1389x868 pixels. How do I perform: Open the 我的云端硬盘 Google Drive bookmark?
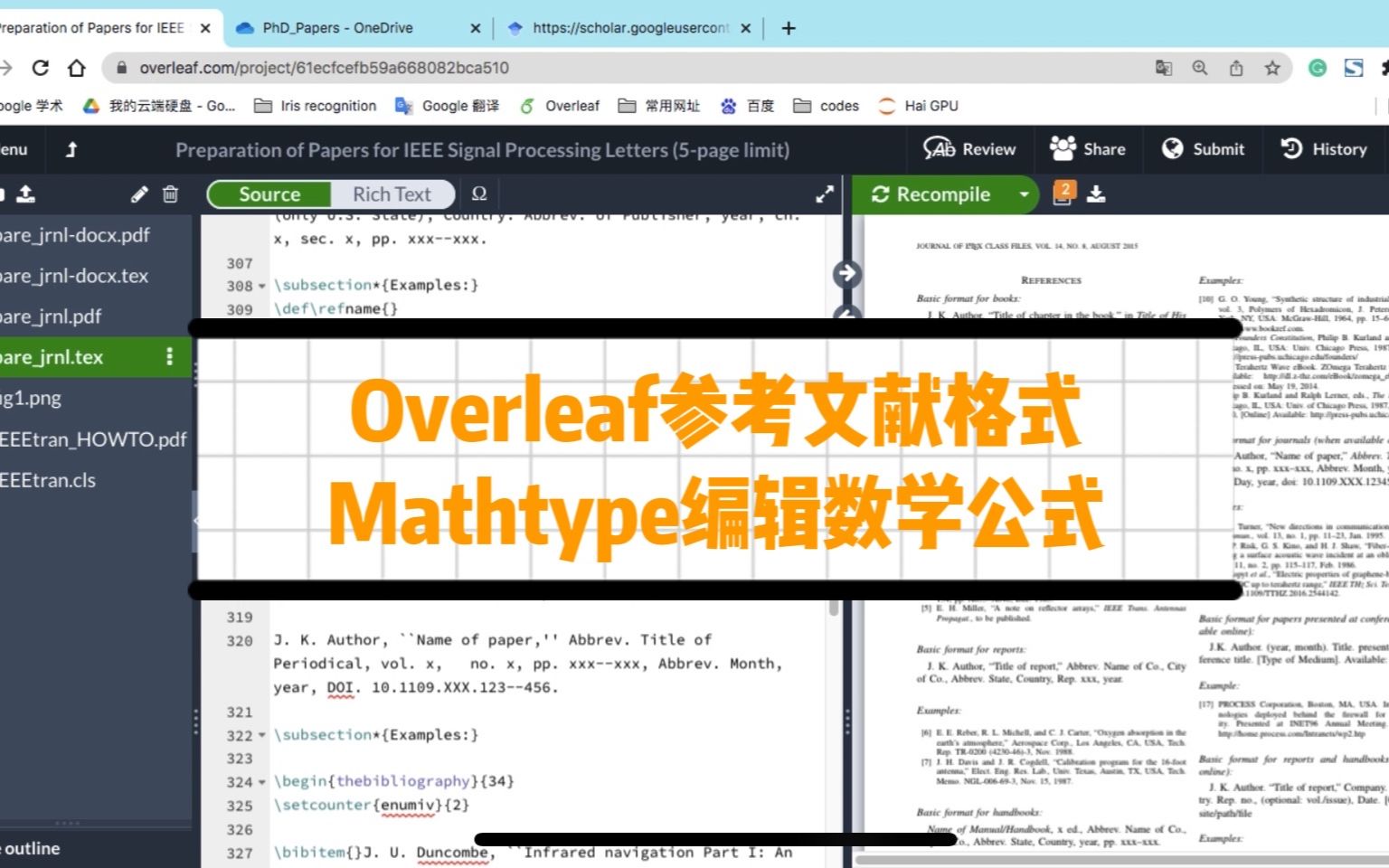click(159, 106)
